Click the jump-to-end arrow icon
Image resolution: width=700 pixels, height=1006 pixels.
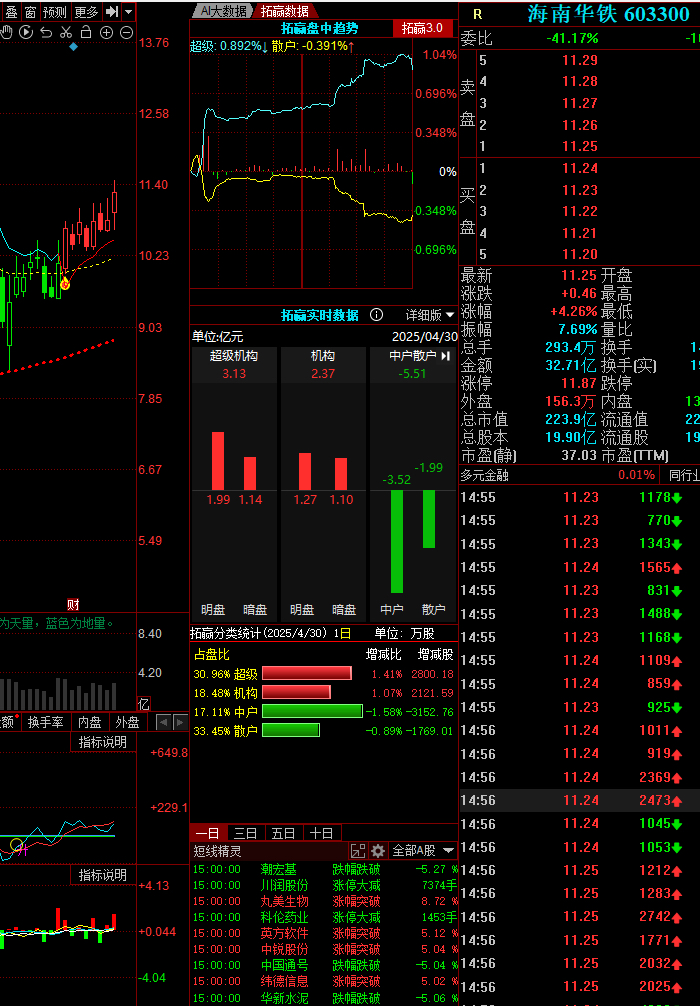[x=112, y=12]
